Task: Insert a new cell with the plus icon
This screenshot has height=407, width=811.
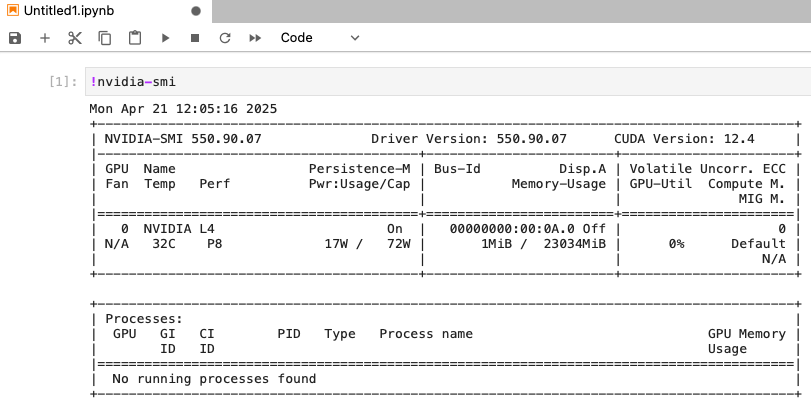Action: (x=45, y=38)
